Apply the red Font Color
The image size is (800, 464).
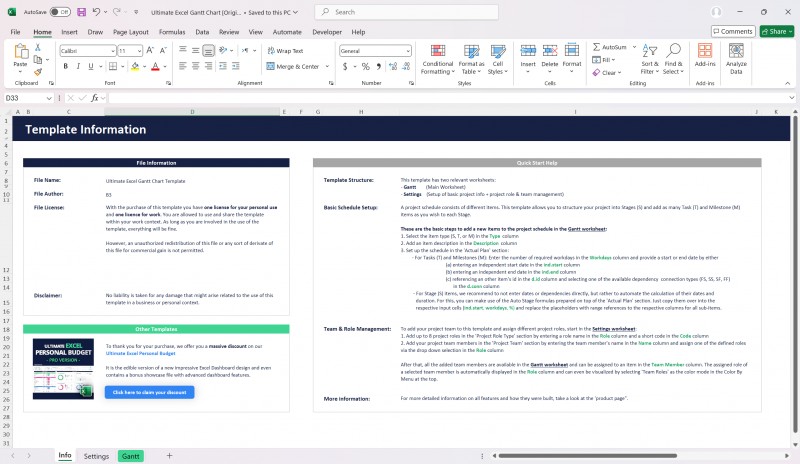(x=155, y=66)
